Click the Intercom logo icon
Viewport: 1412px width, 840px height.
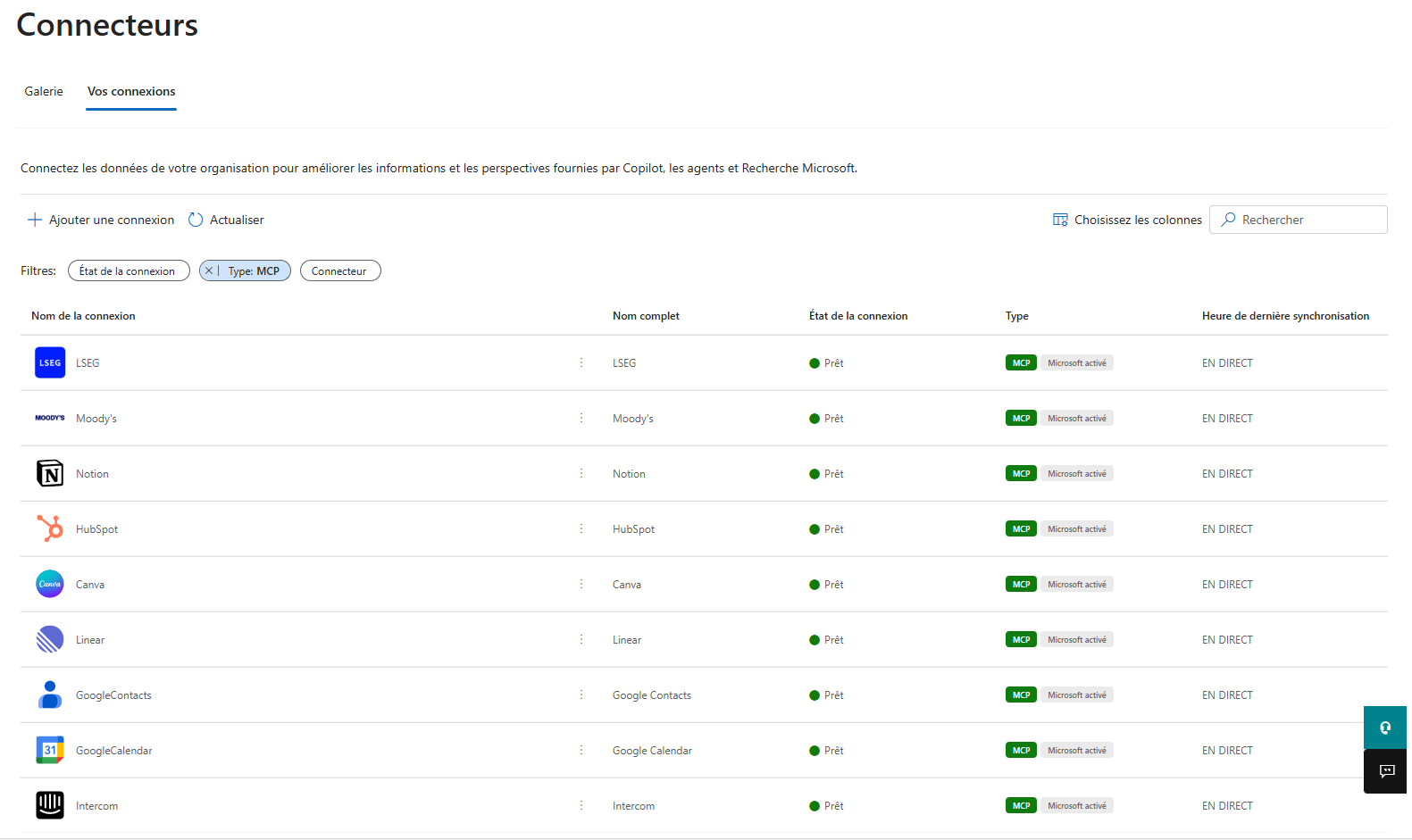50,805
